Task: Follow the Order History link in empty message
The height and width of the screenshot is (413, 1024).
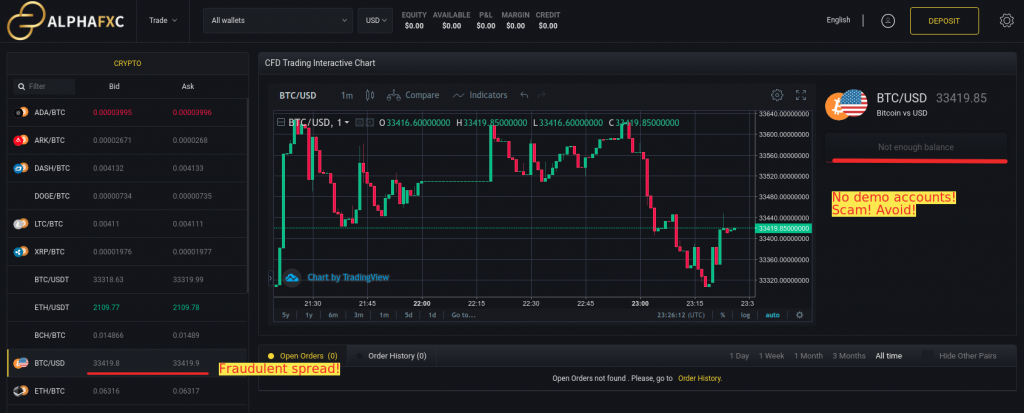Action: [700, 378]
